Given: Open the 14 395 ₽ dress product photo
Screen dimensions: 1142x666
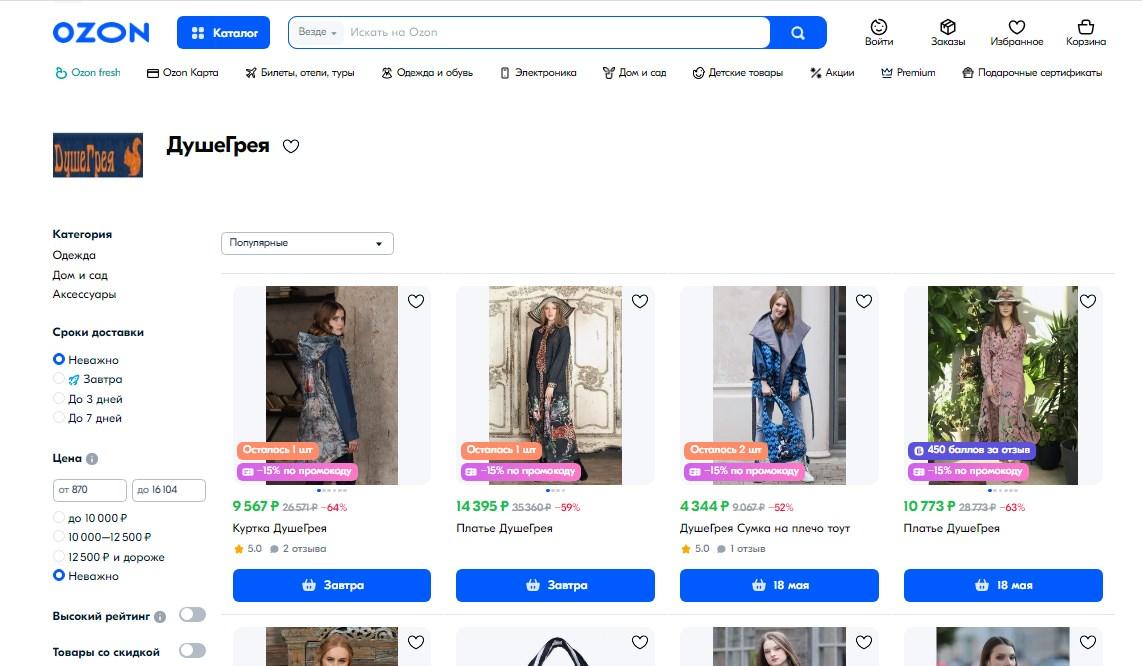Looking at the screenshot, I should point(555,385).
